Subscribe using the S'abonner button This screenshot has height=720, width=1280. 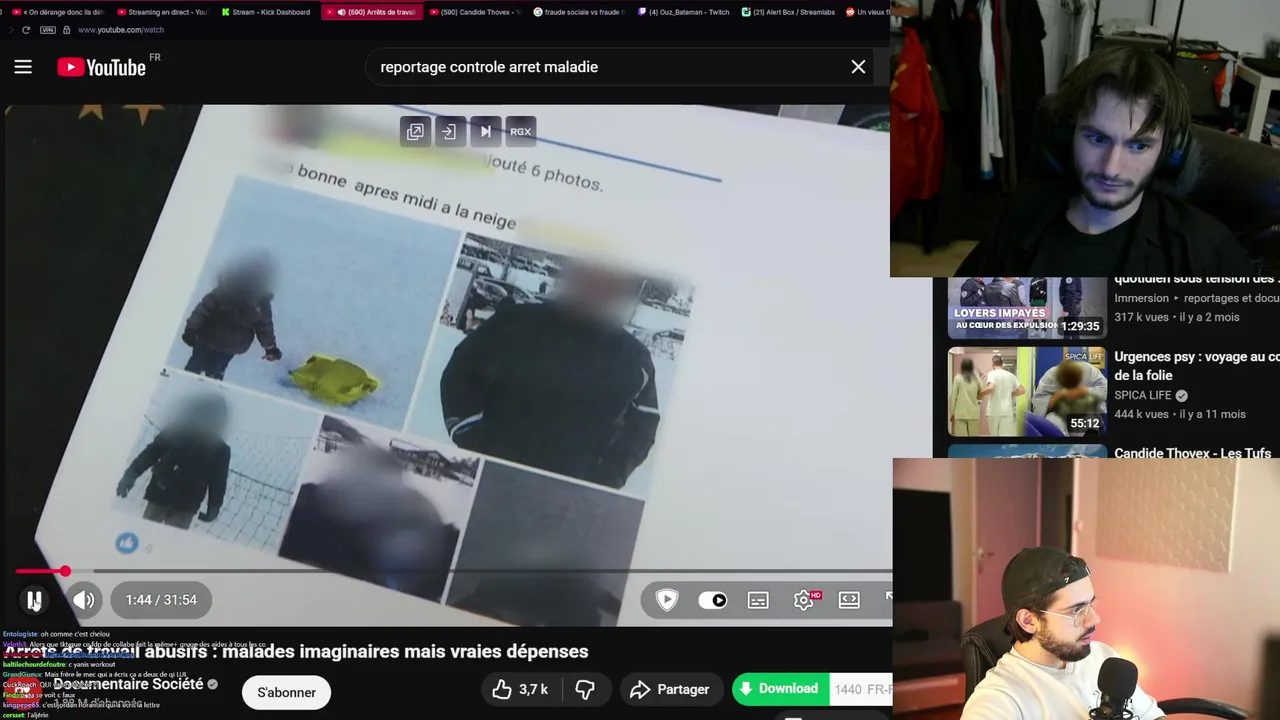(286, 692)
